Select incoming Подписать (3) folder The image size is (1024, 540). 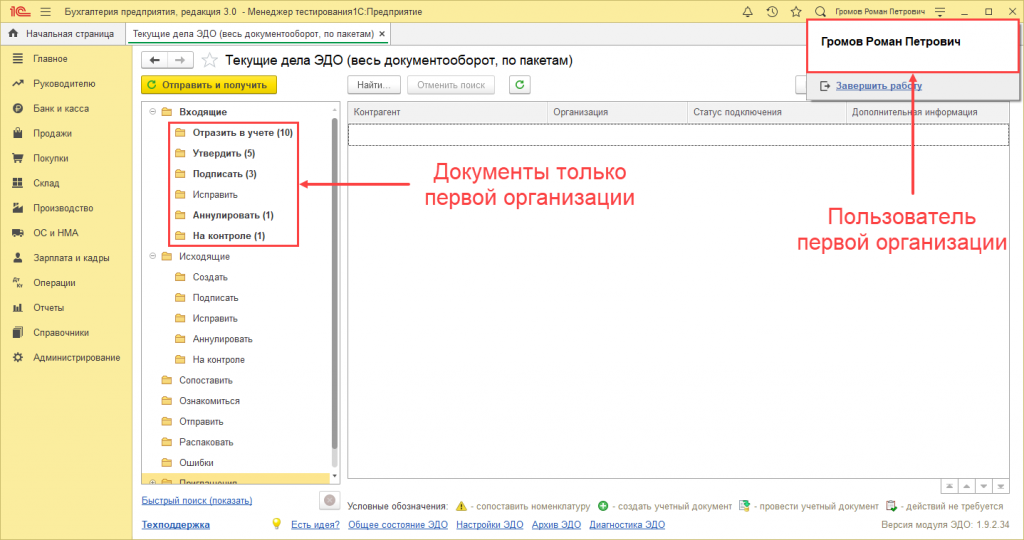pos(224,174)
